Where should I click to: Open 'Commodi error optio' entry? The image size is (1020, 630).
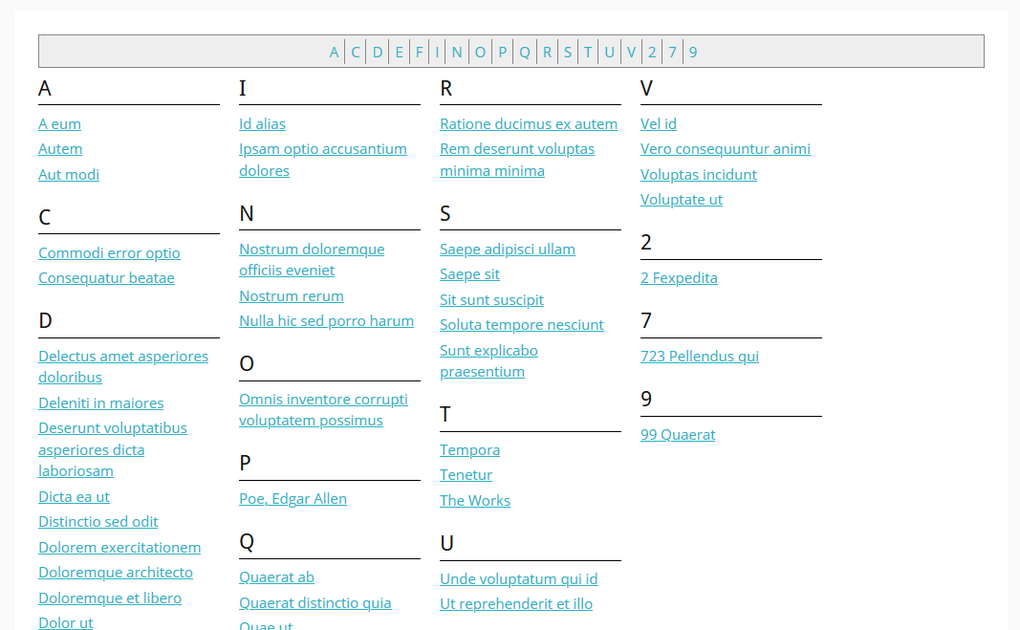pos(109,253)
